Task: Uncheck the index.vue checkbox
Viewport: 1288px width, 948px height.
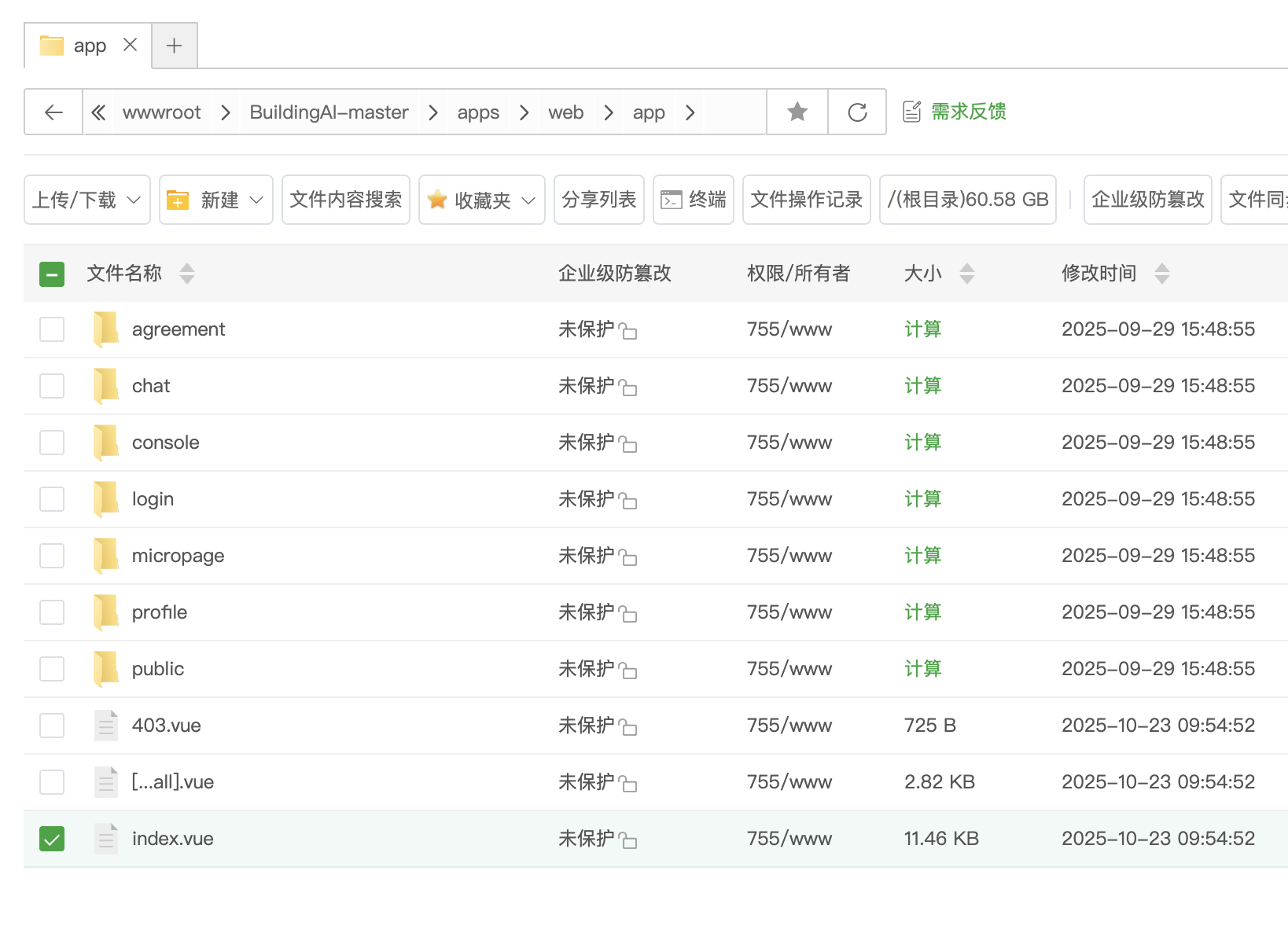Action: point(52,839)
